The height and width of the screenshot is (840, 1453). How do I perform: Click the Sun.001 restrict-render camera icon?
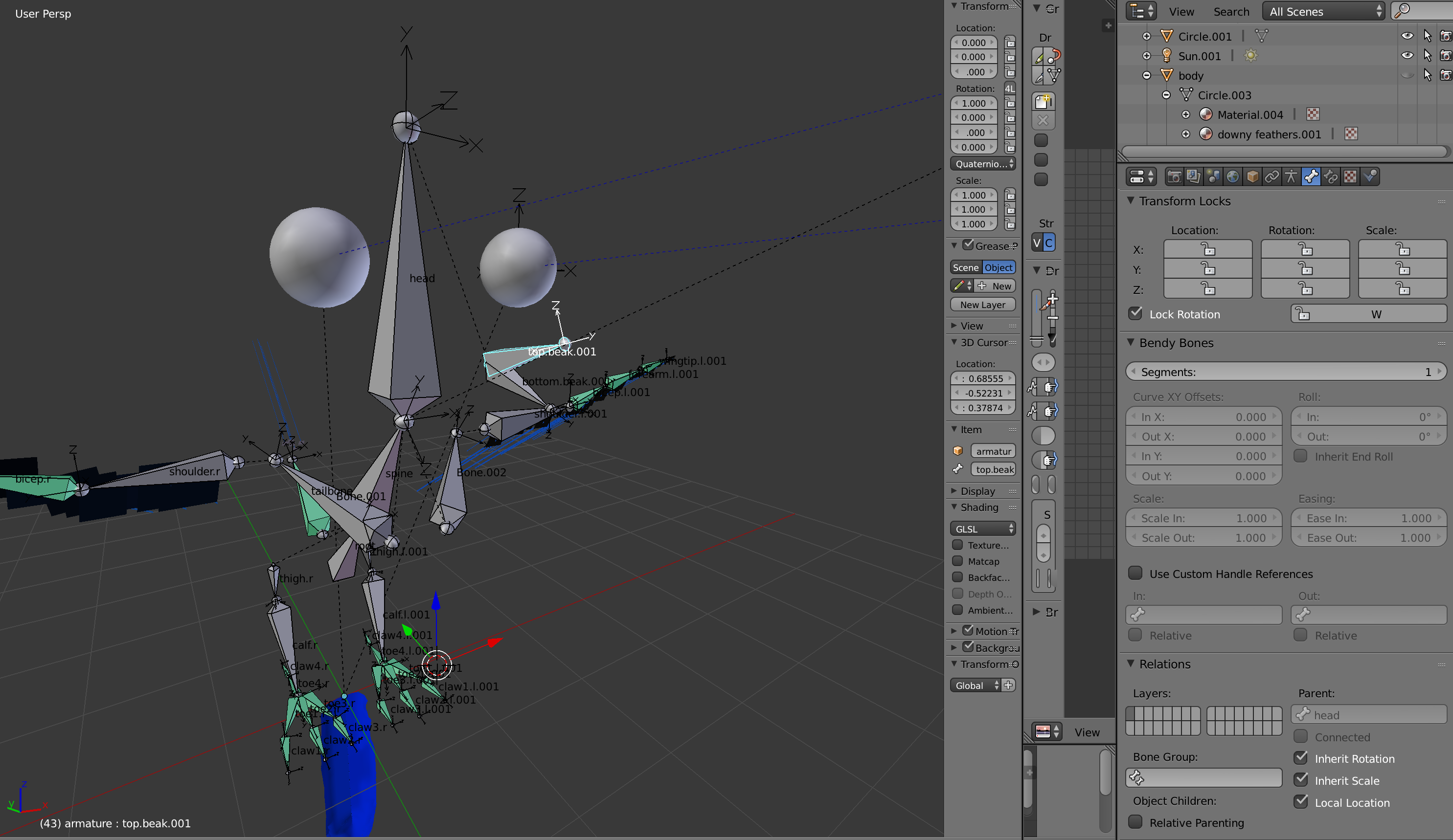(x=1446, y=56)
